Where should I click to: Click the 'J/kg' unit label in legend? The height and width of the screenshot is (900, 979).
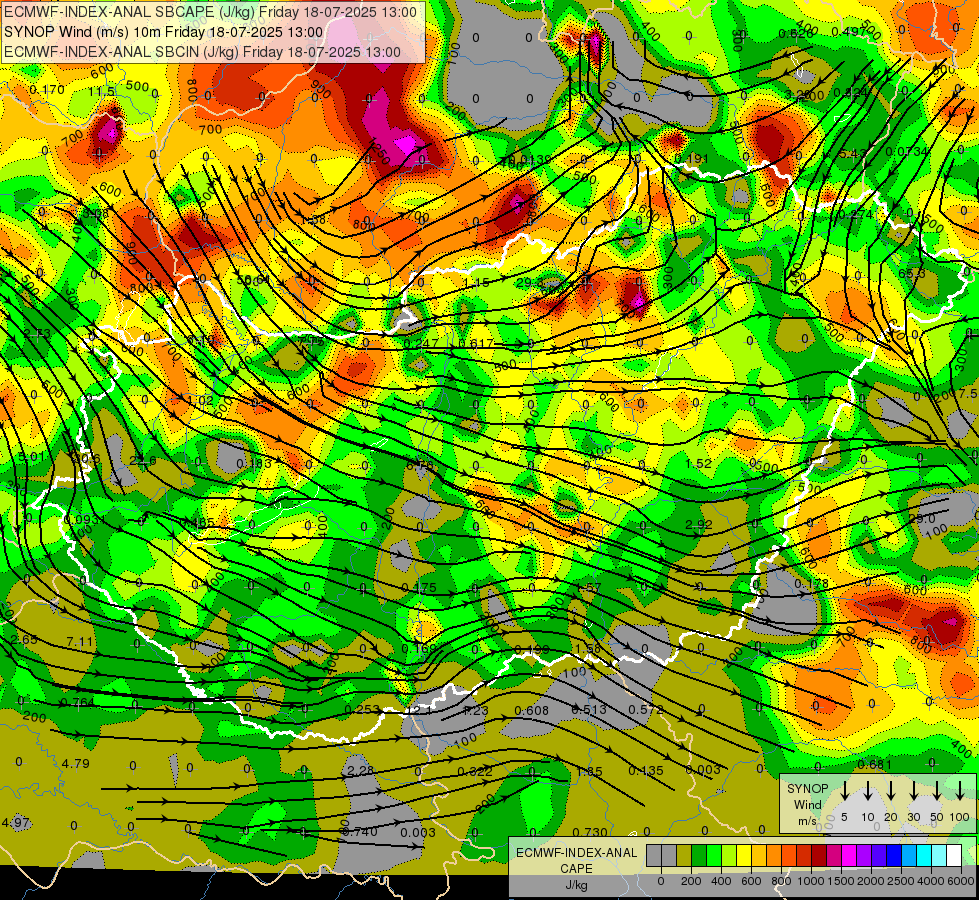pos(576,884)
